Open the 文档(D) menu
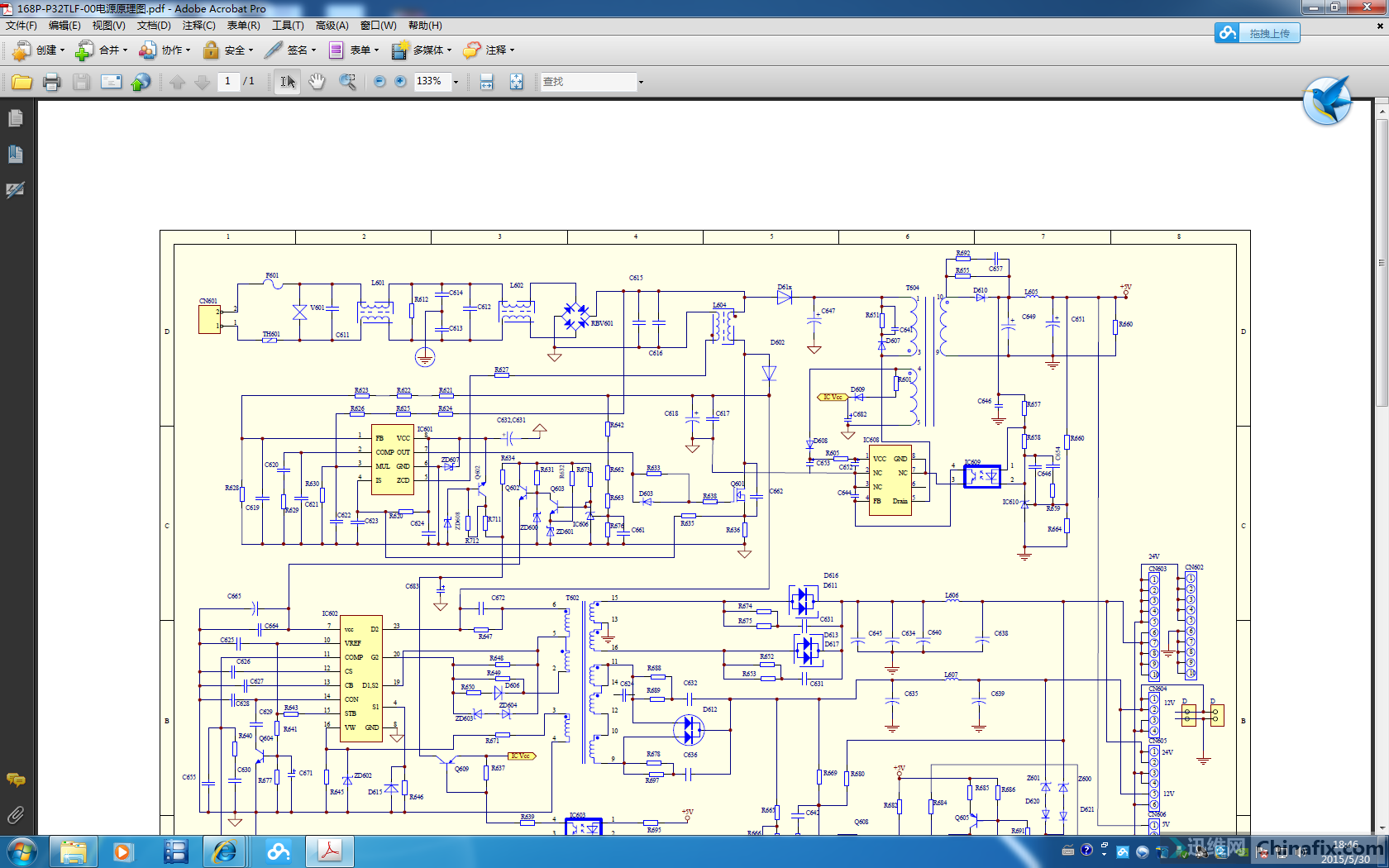Screen dimensions: 1389x868 (x=154, y=26)
